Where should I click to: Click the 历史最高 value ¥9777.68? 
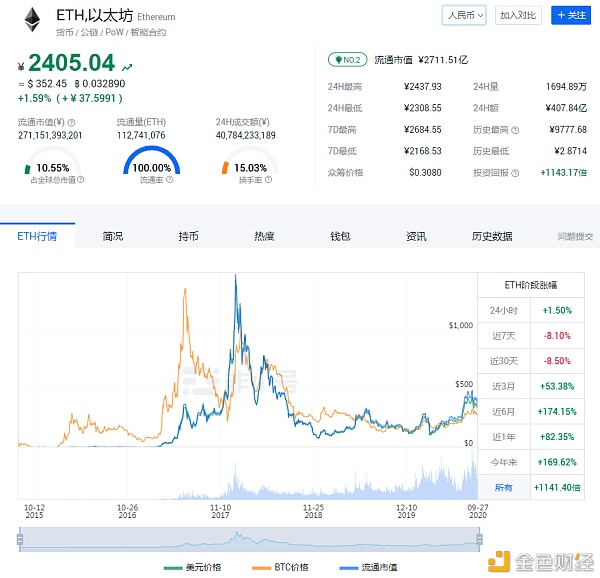(568, 130)
